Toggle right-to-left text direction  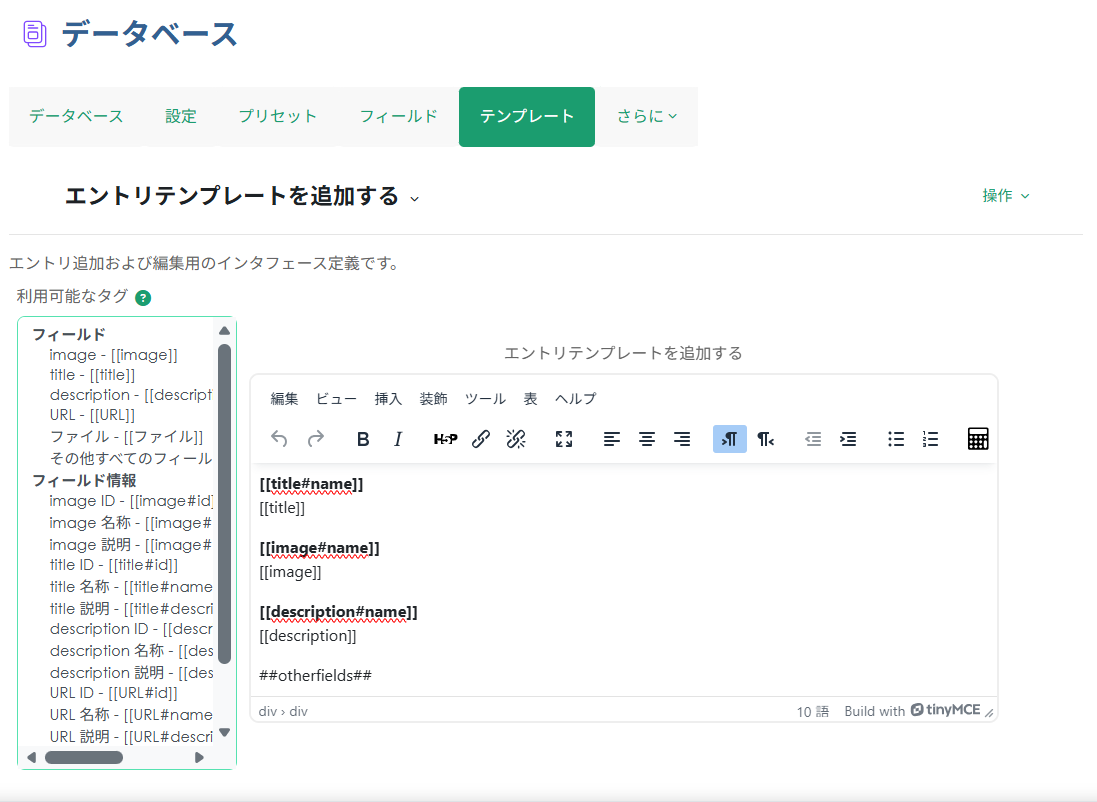(765, 439)
